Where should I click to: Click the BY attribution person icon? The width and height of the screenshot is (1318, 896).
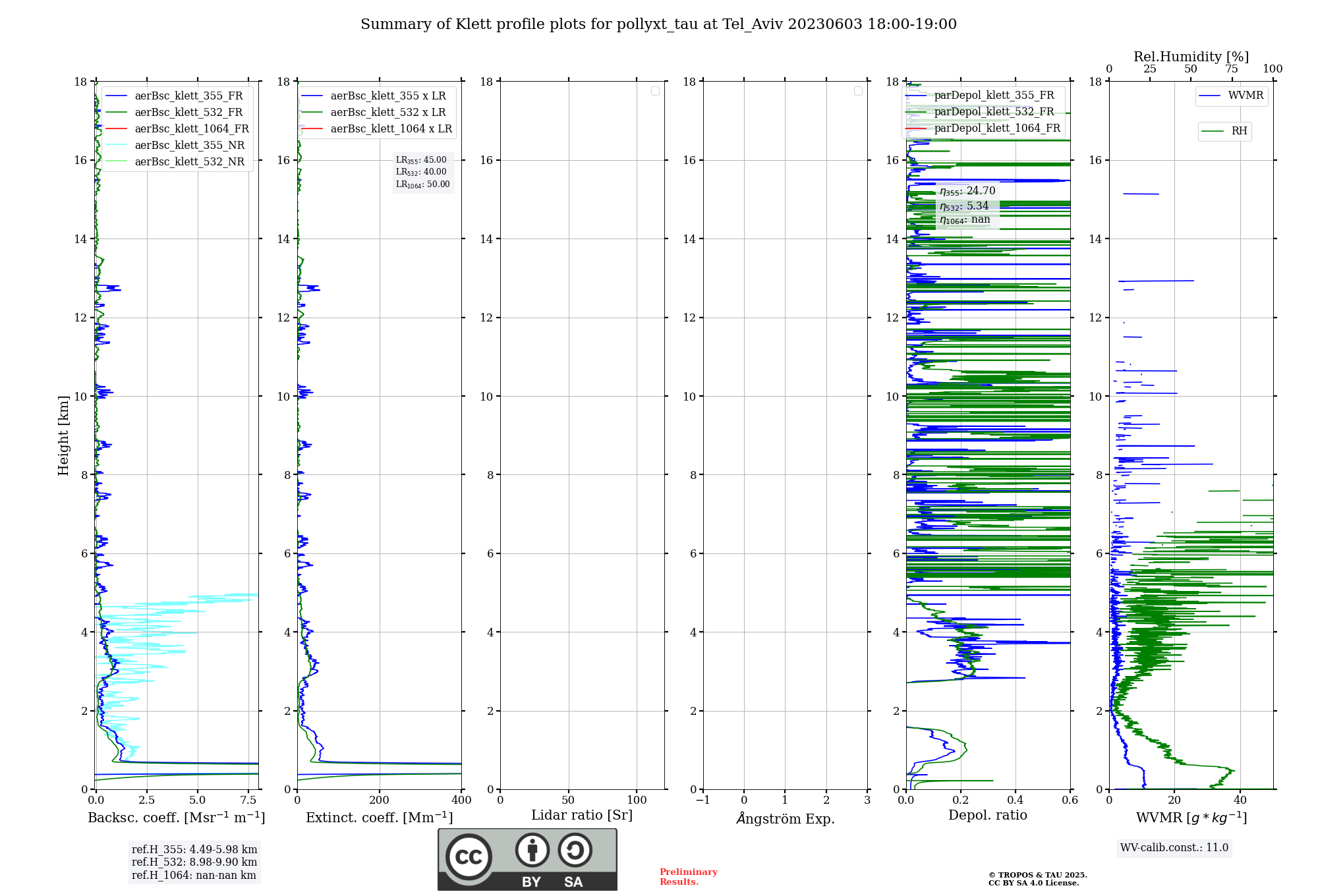(532, 850)
